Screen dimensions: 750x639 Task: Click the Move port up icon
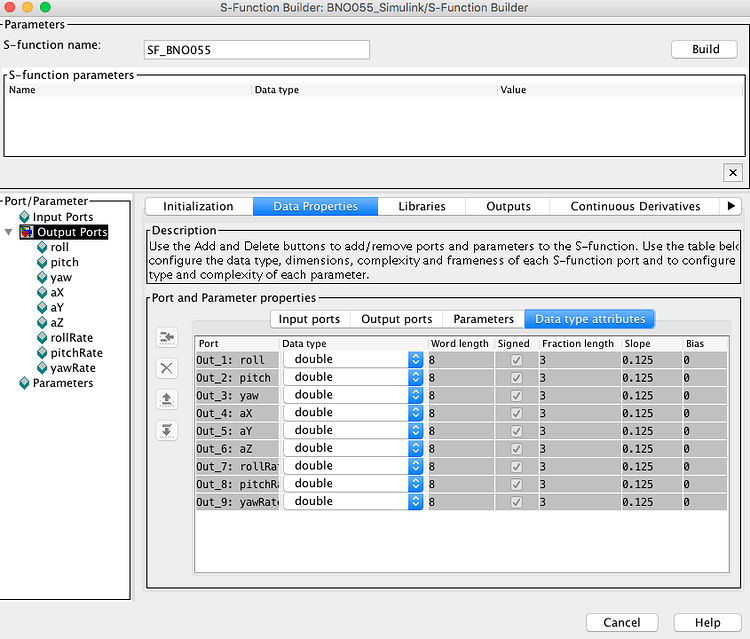(166, 399)
